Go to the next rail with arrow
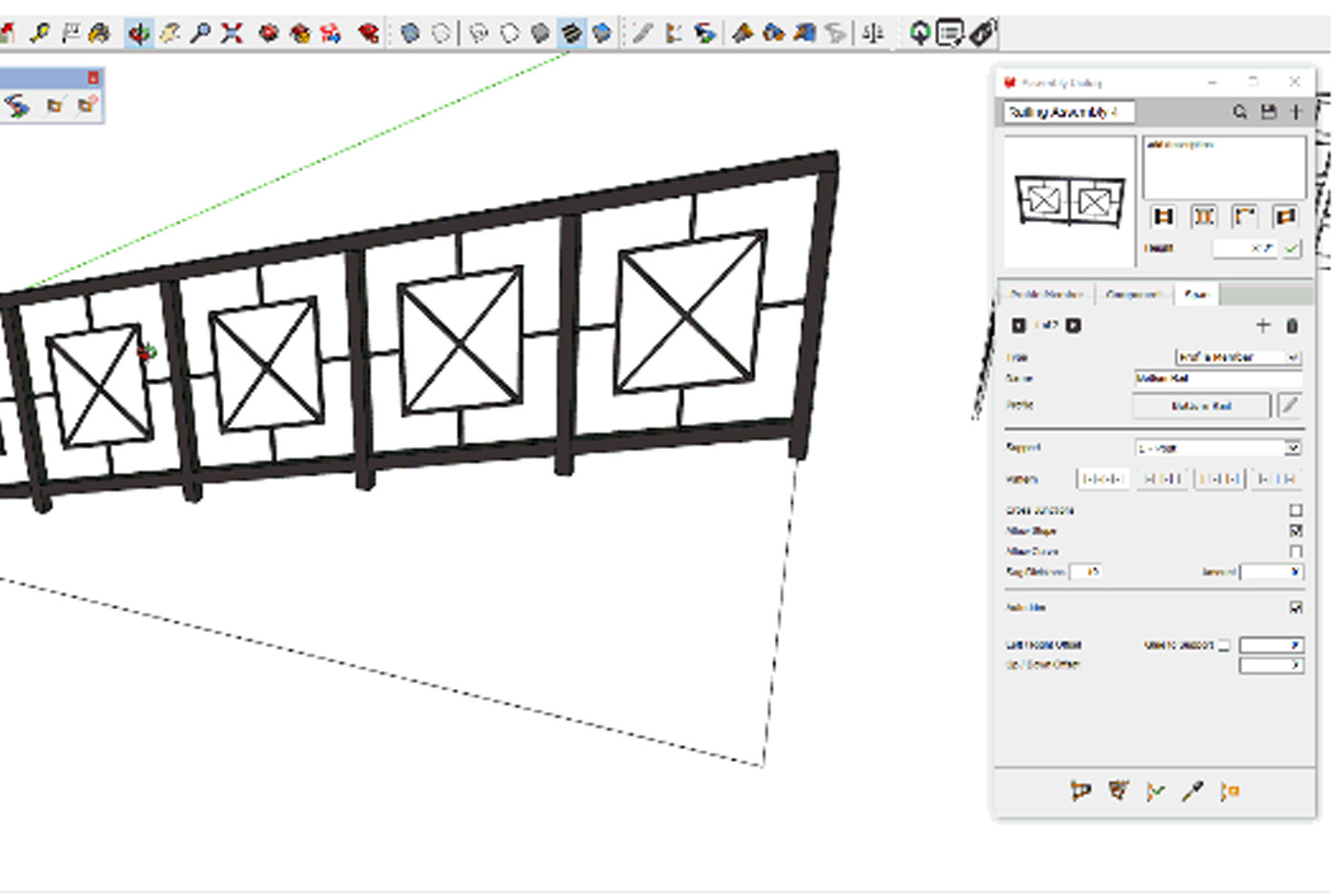 (x=1073, y=326)
